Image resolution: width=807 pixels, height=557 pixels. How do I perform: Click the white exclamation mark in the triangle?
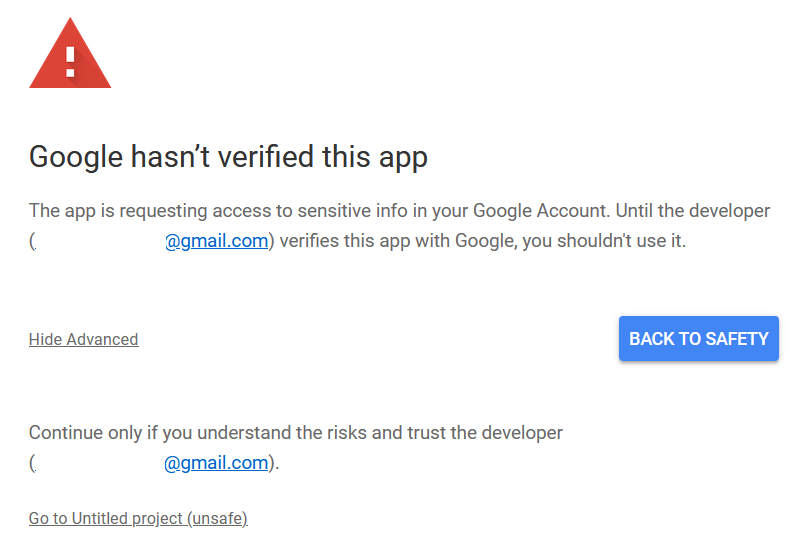[71, 62]
